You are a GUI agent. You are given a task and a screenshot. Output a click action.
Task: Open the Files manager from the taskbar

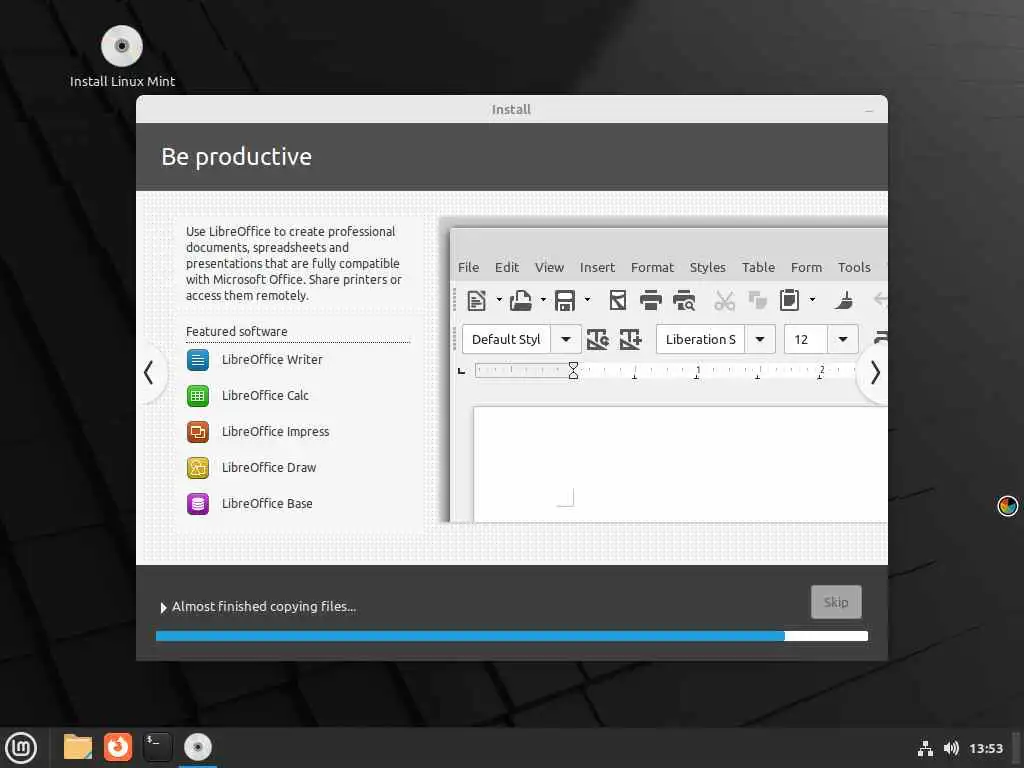click(x=78, y=747)
